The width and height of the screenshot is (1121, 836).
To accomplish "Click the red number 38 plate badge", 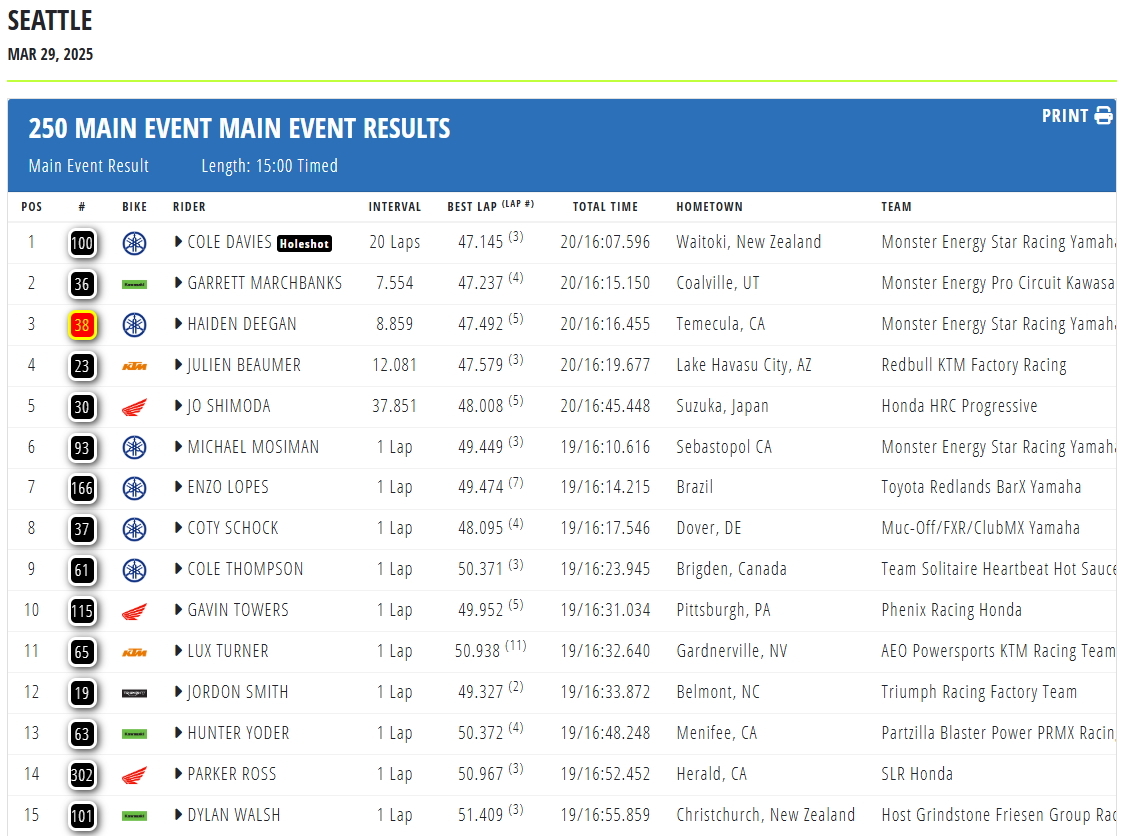I will pos(82,325).
